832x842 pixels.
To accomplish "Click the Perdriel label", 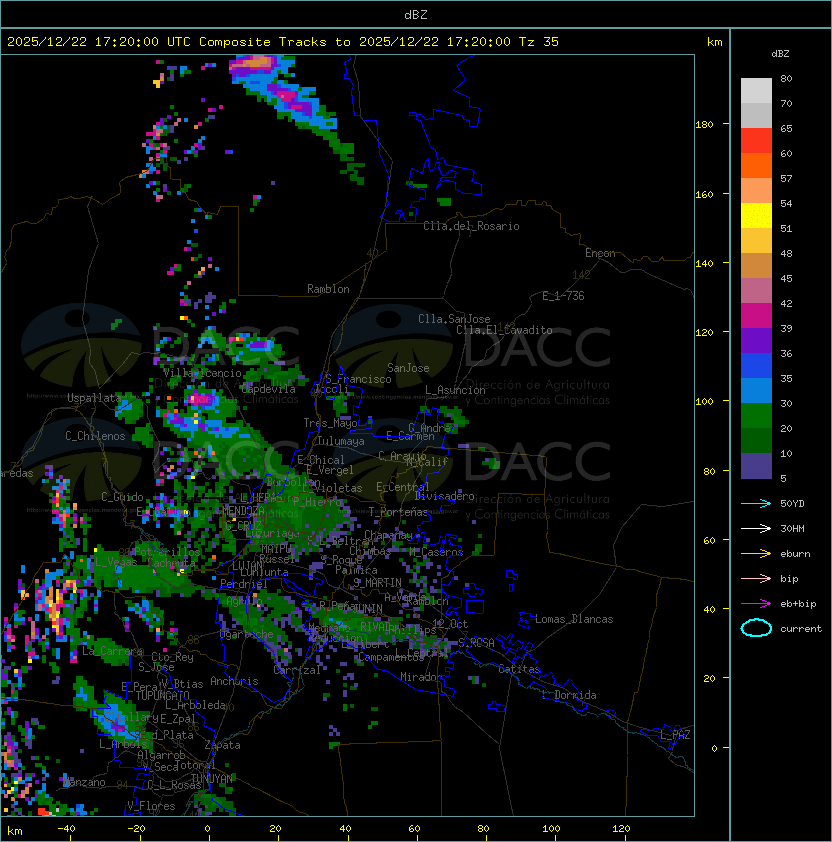I will [x=243, y=584].
